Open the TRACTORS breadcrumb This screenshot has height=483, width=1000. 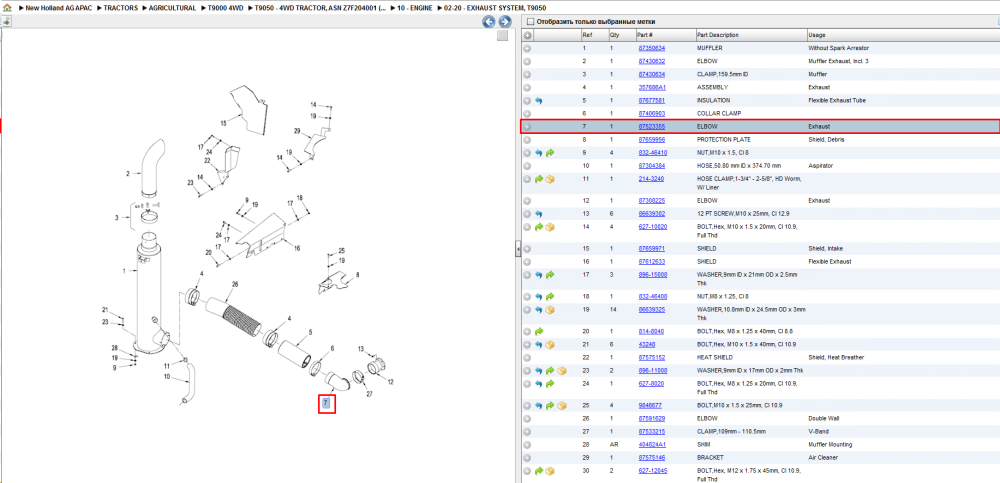point(121,8)
